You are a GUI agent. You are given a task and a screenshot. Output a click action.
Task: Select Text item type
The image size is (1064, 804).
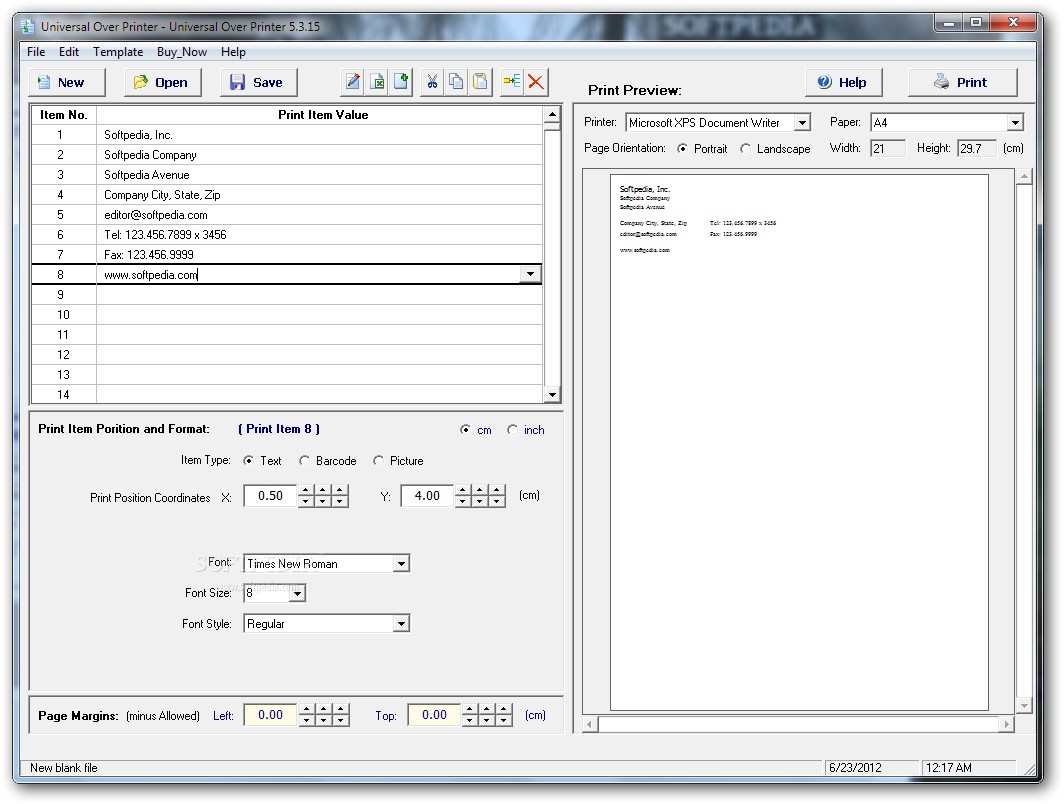[x=248, y=461]
